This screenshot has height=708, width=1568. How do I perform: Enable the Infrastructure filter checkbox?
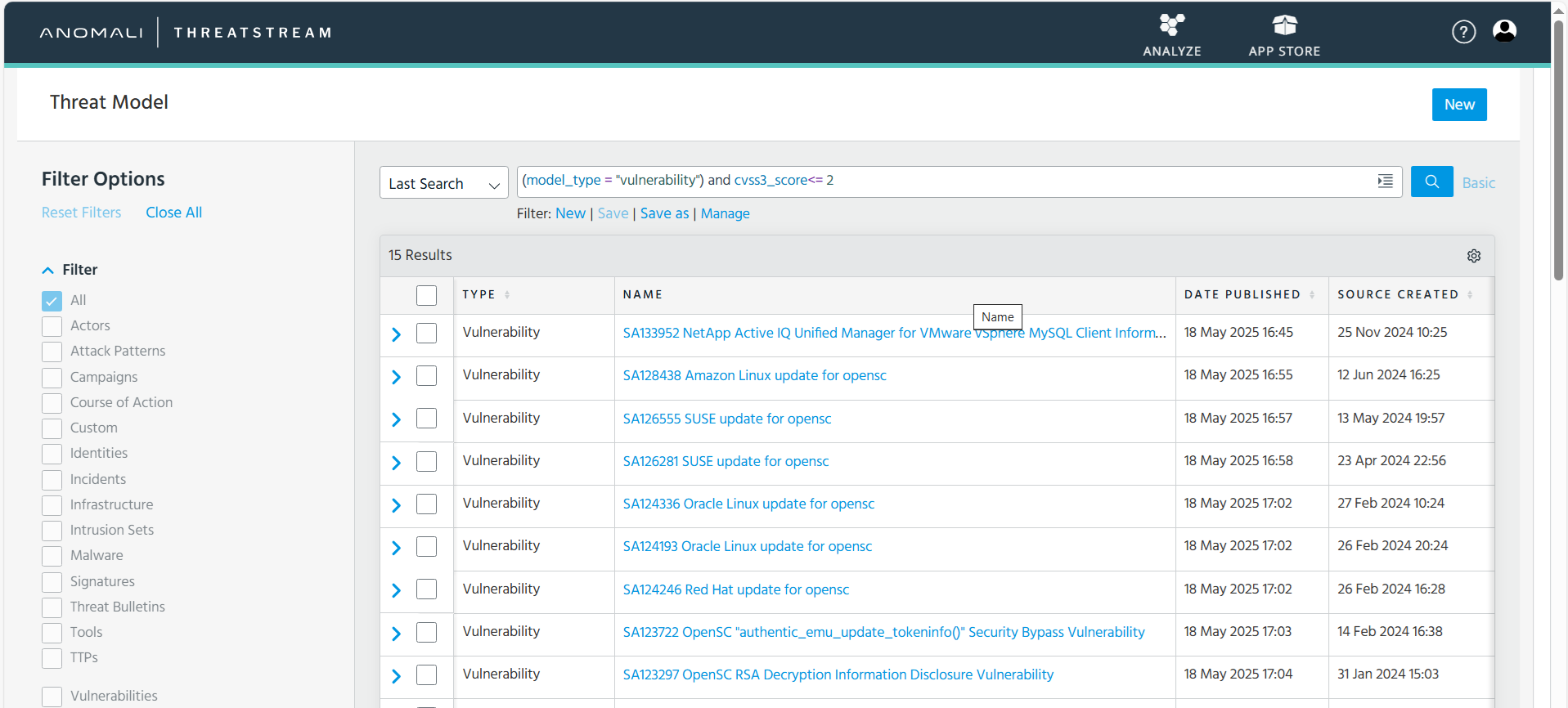52,505
